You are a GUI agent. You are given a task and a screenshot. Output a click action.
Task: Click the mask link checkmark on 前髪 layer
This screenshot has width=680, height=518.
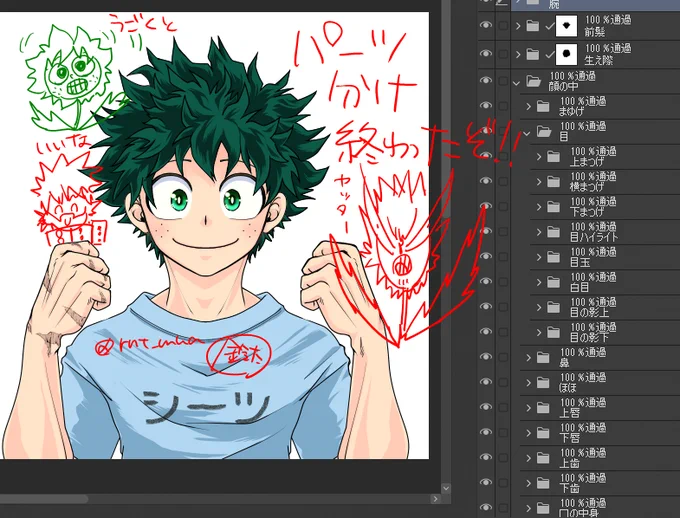tap(549, 27)
